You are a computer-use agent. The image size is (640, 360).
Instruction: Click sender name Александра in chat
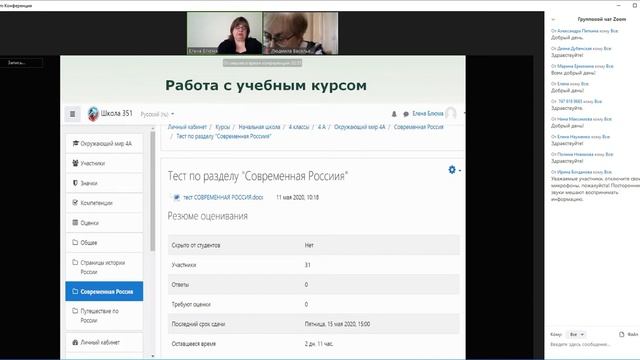[578, 31]
